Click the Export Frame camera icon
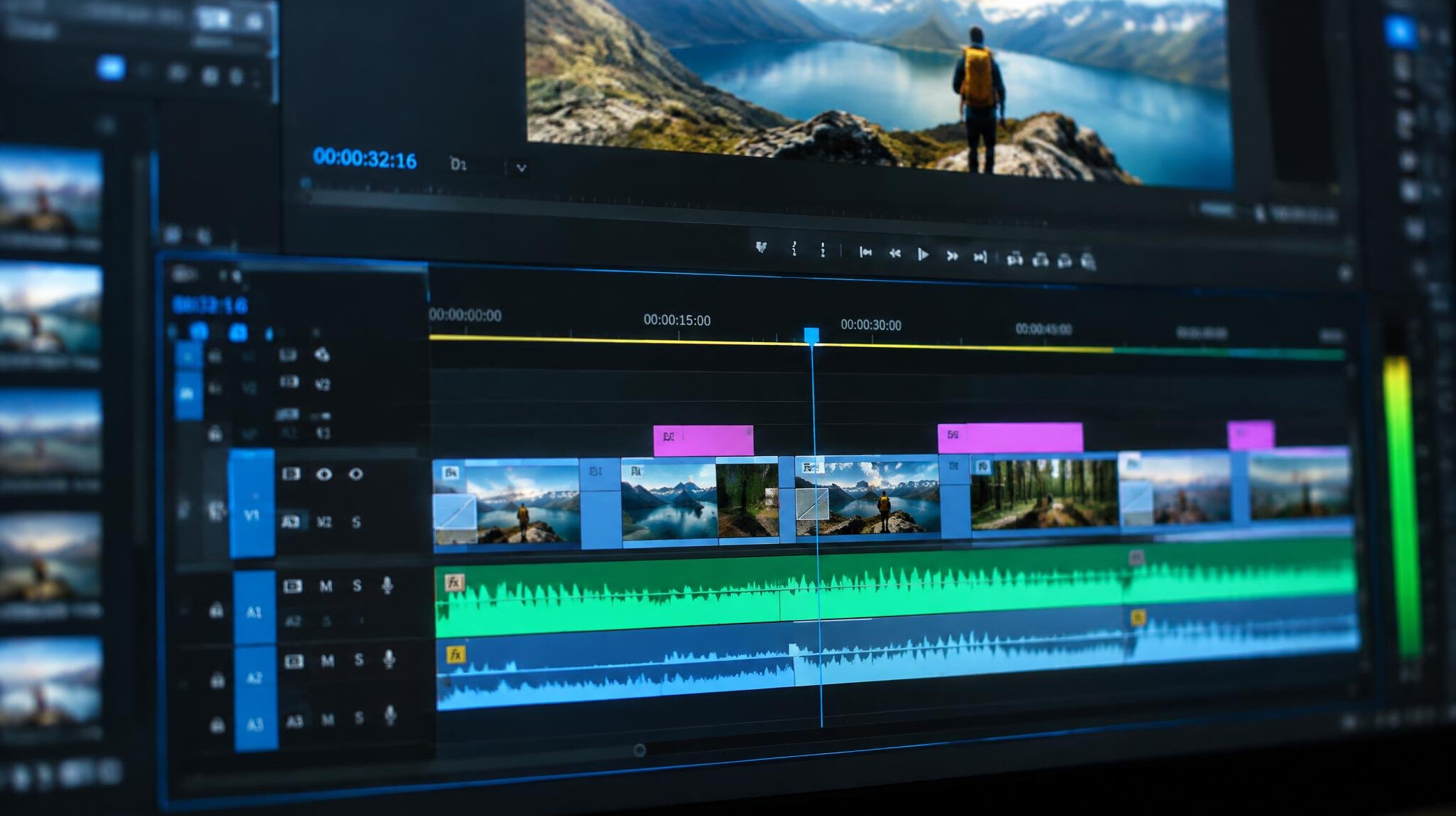Viewport: 1456px width, 816px height. point(1064,262)
